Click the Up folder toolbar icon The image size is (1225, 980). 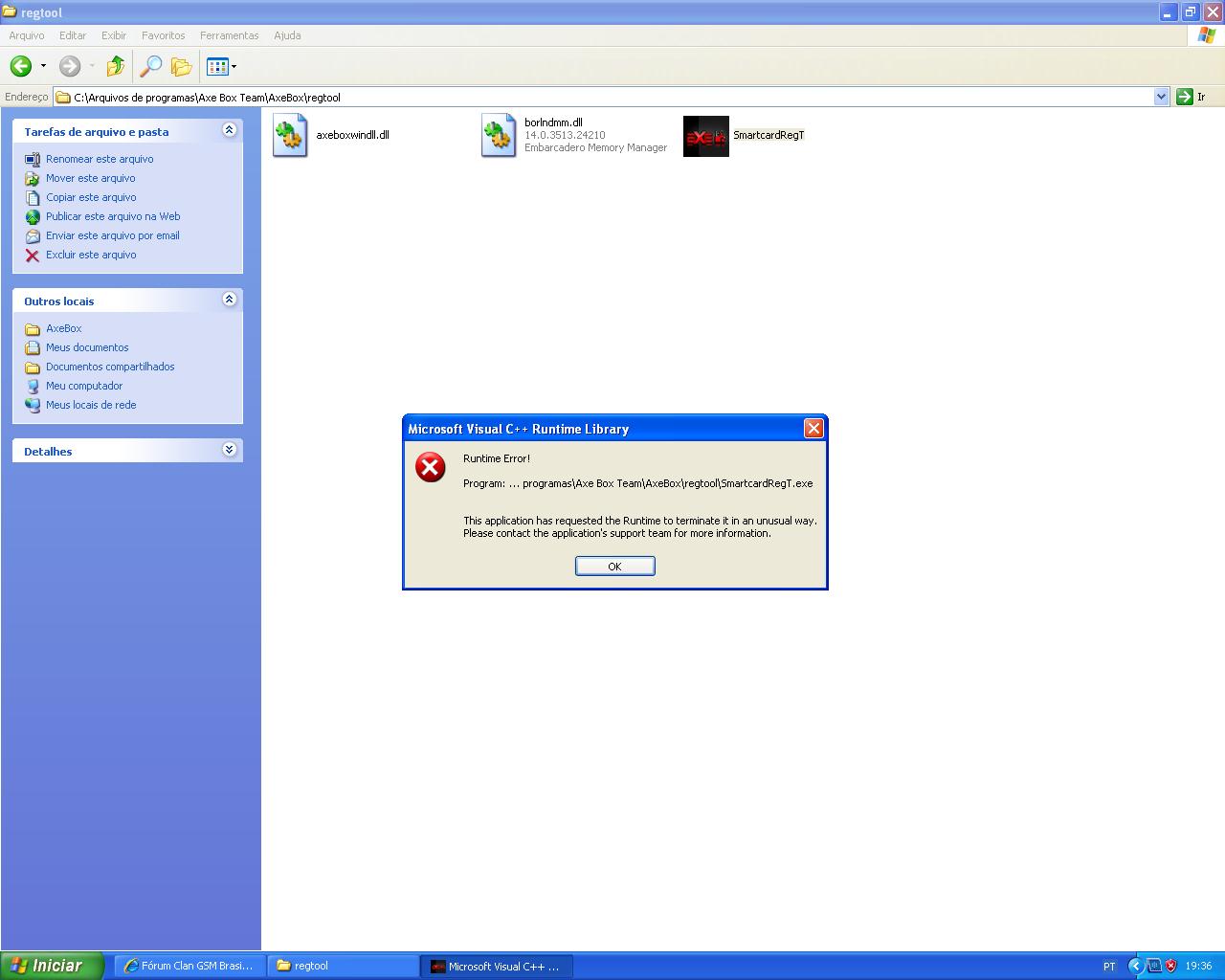(115, 66)
